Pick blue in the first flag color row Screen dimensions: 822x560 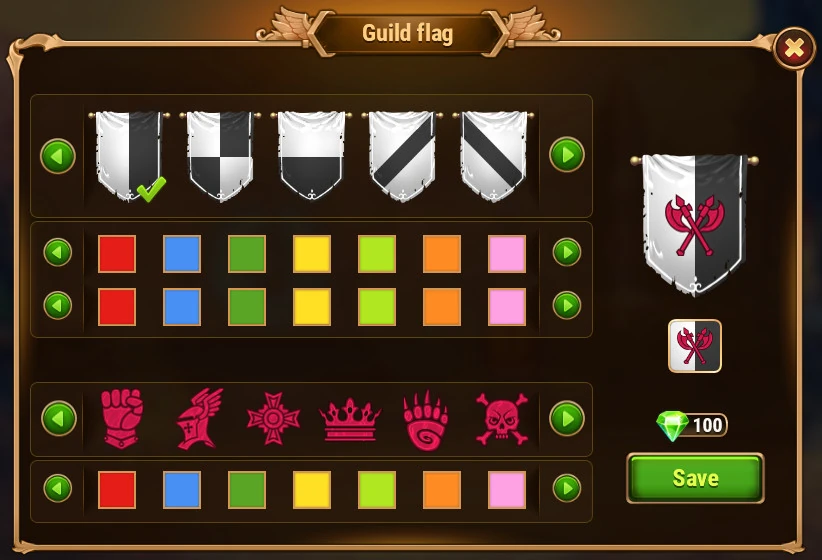[182, 254]
